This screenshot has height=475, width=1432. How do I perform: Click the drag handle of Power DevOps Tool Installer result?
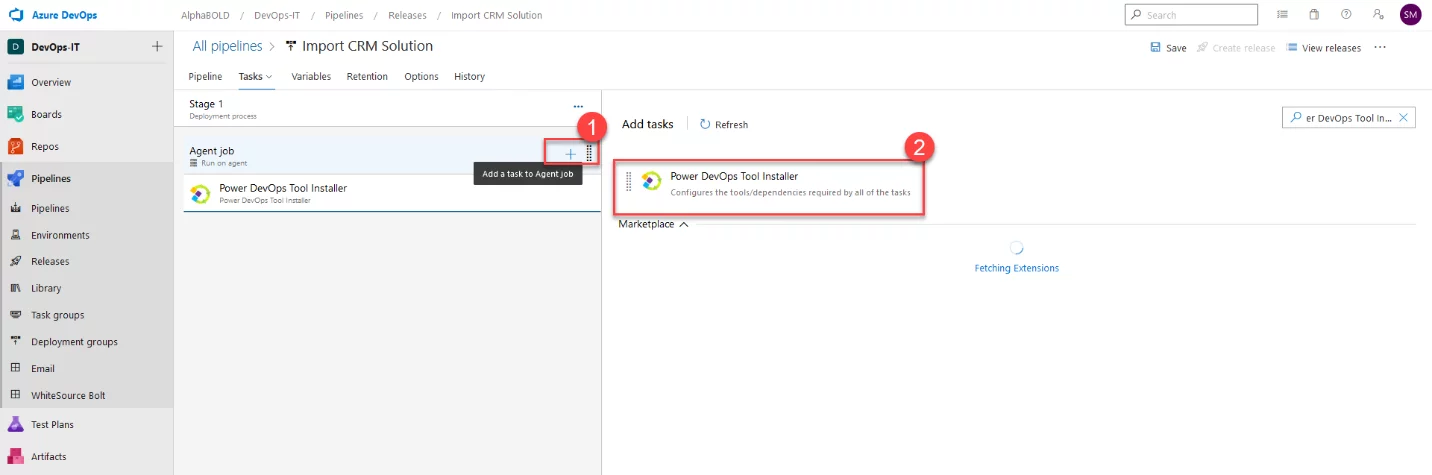(628, 181)
